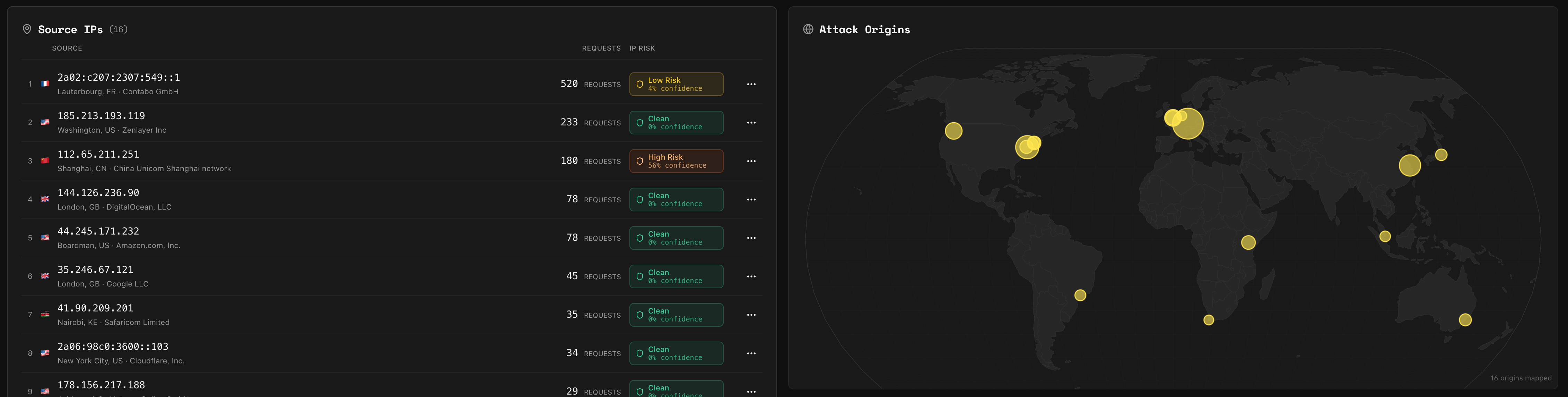The width and height of the screenshot is (1568, 397).
Task: Select IP address 185.213.193.119
Action: click(101, 115)
